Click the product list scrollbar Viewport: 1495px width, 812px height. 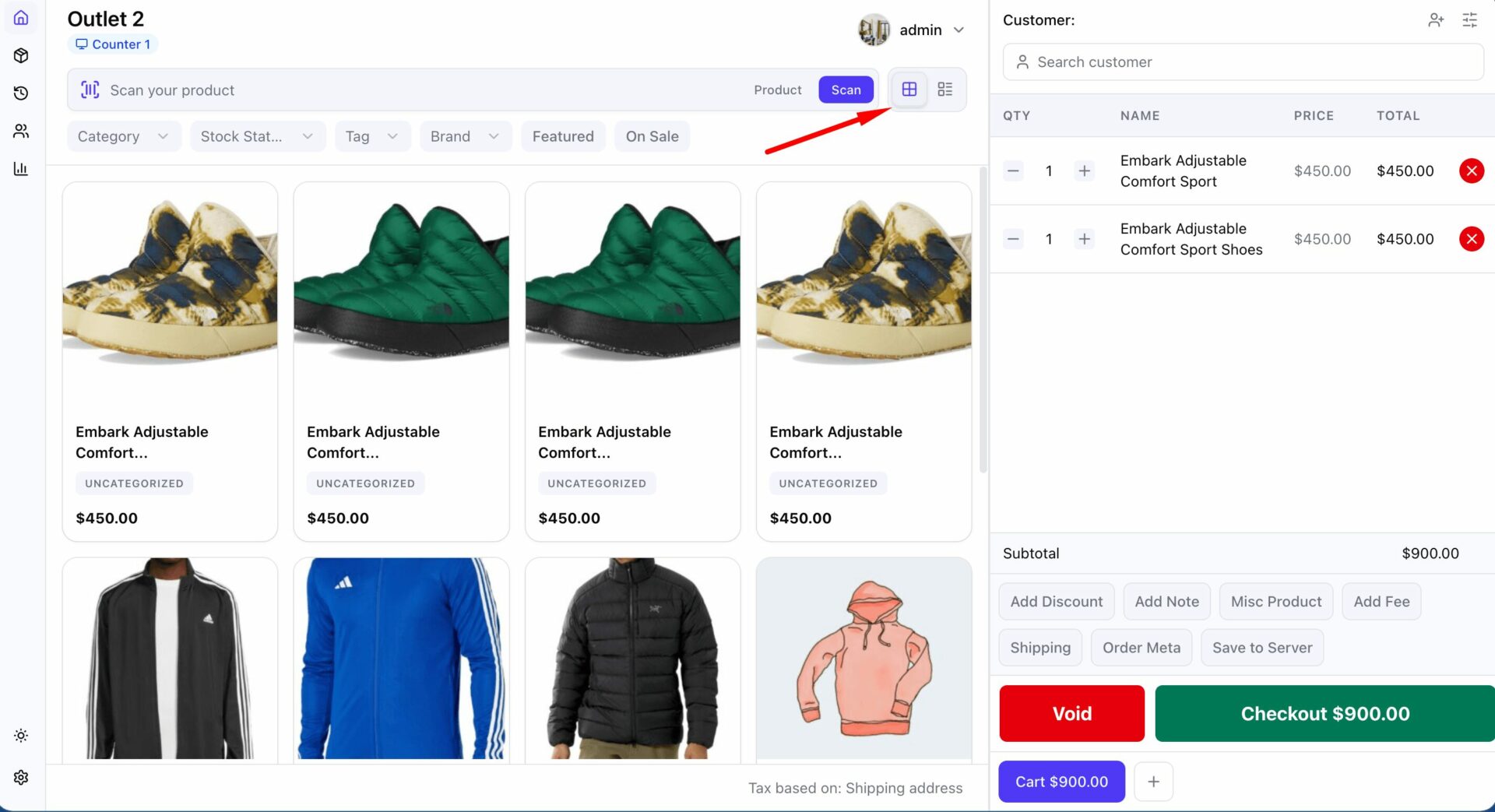click(x=983, y=320)
